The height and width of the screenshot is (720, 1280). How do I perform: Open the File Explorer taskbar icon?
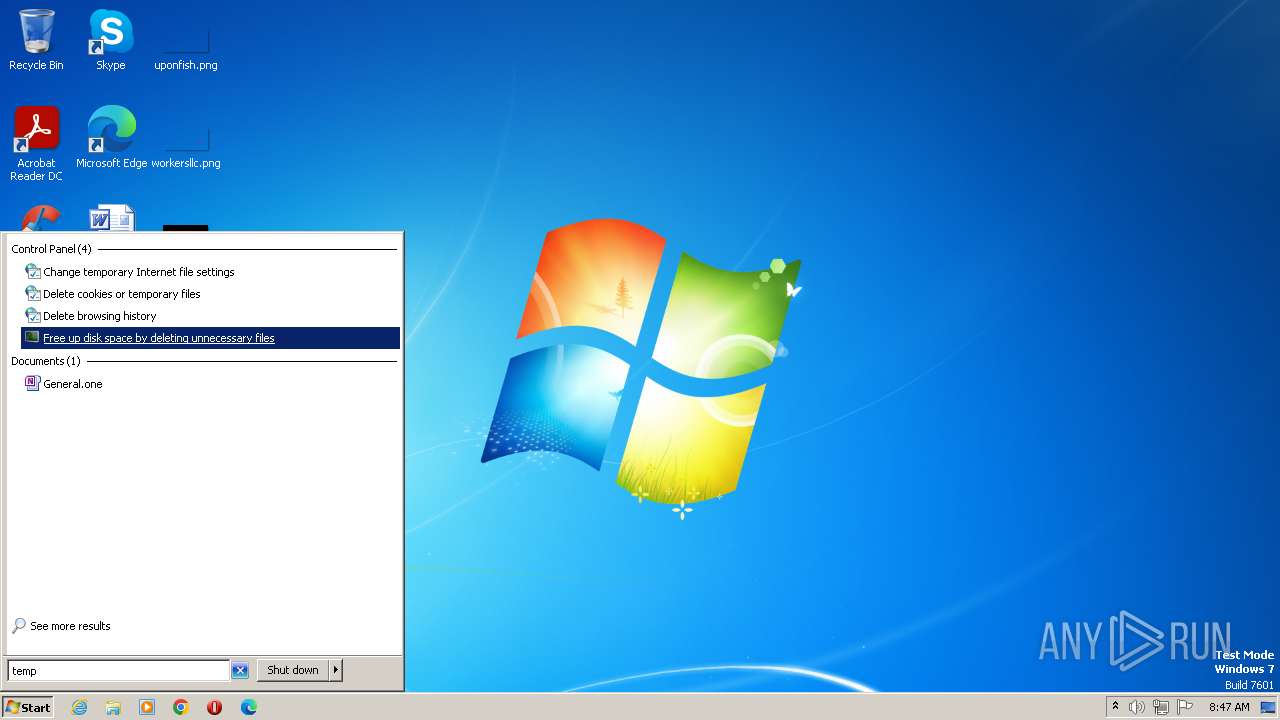tap(113, 707)
